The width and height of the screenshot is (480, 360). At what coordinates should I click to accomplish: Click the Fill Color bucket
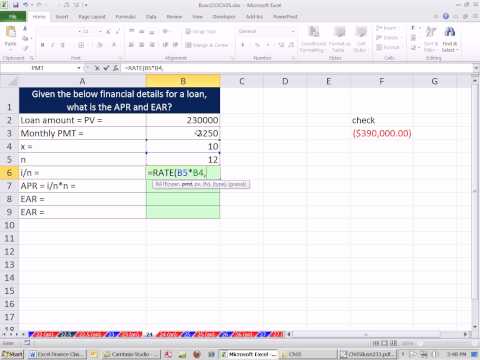99,45
